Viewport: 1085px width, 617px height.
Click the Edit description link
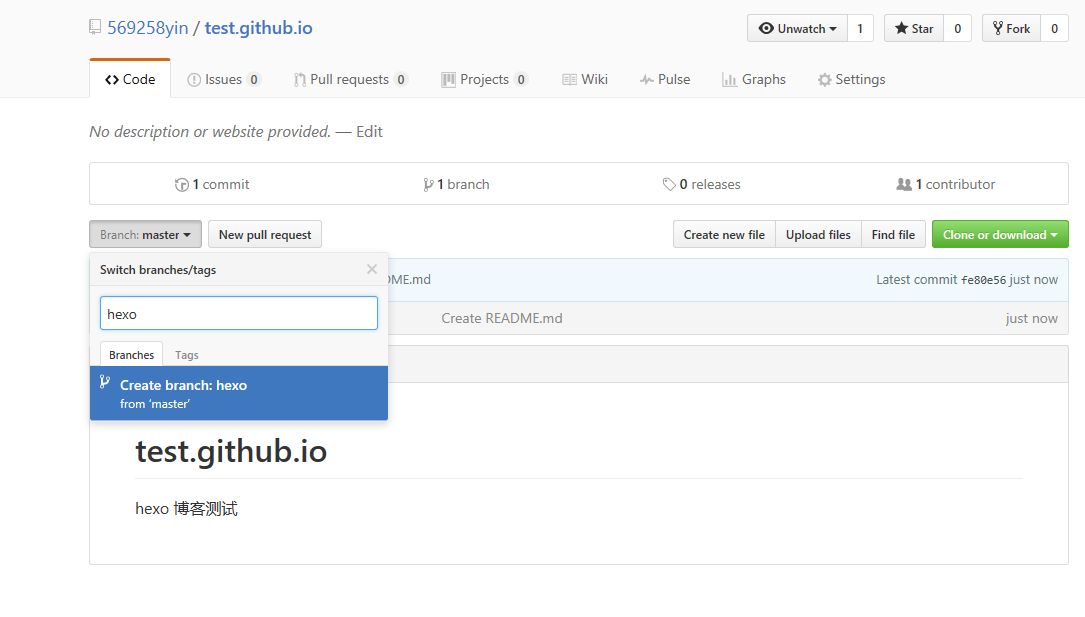369,132
